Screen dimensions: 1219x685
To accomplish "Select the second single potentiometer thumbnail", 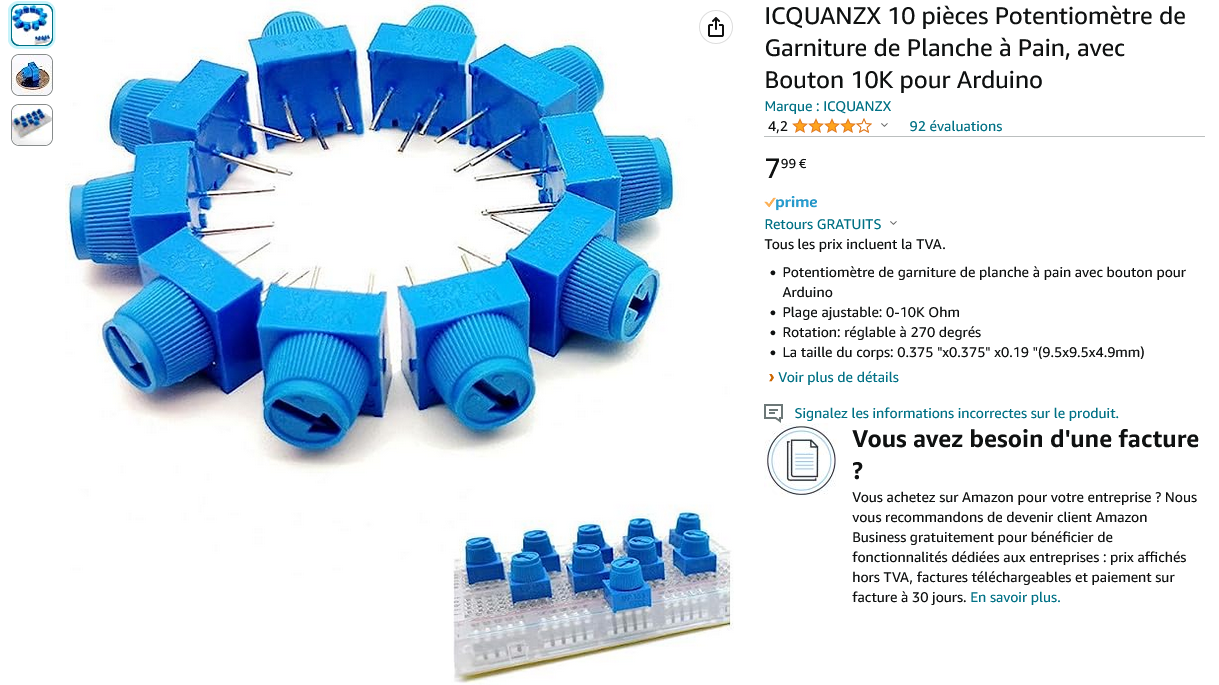I will click(x=32, y=75).
